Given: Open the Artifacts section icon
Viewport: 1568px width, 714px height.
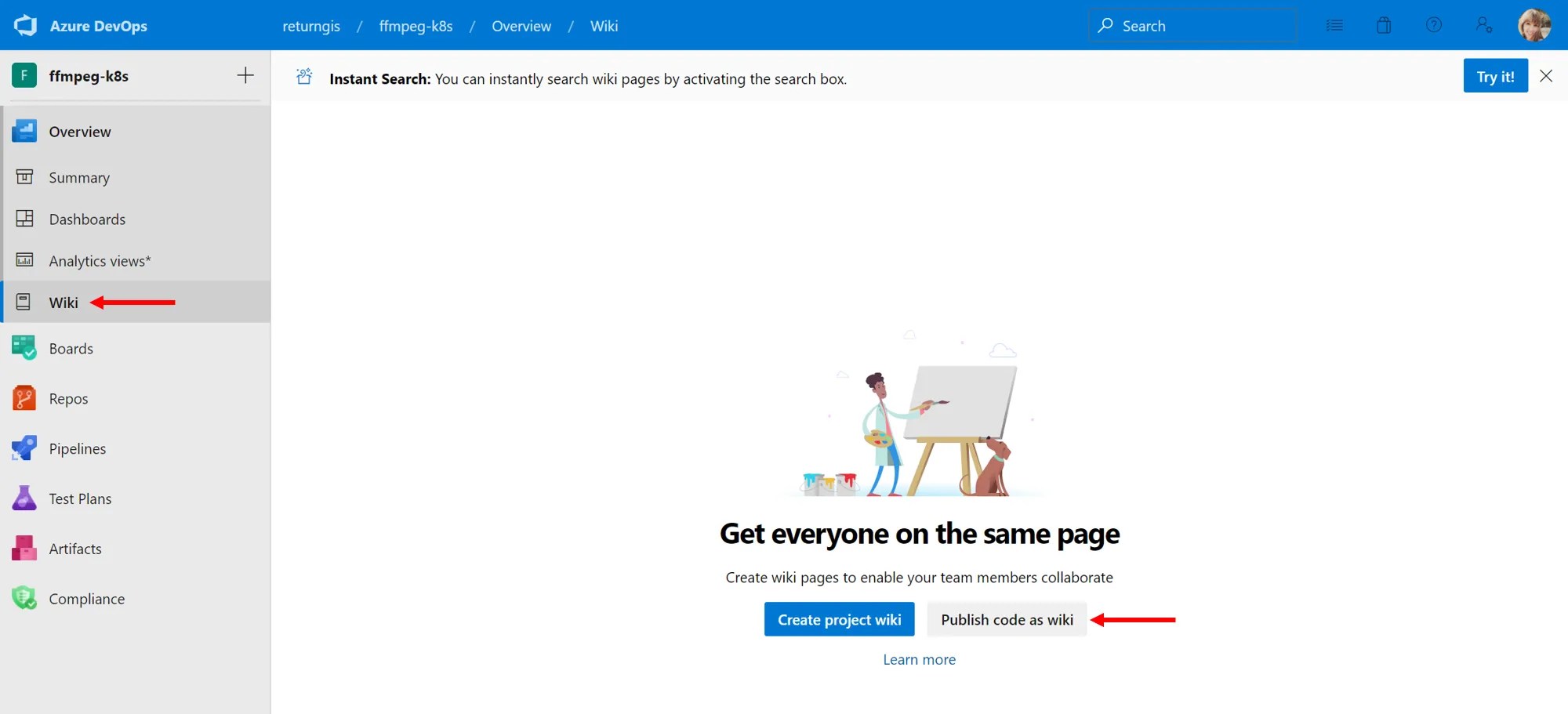Looking at the screenshot, I should click(x=24, y=549).
